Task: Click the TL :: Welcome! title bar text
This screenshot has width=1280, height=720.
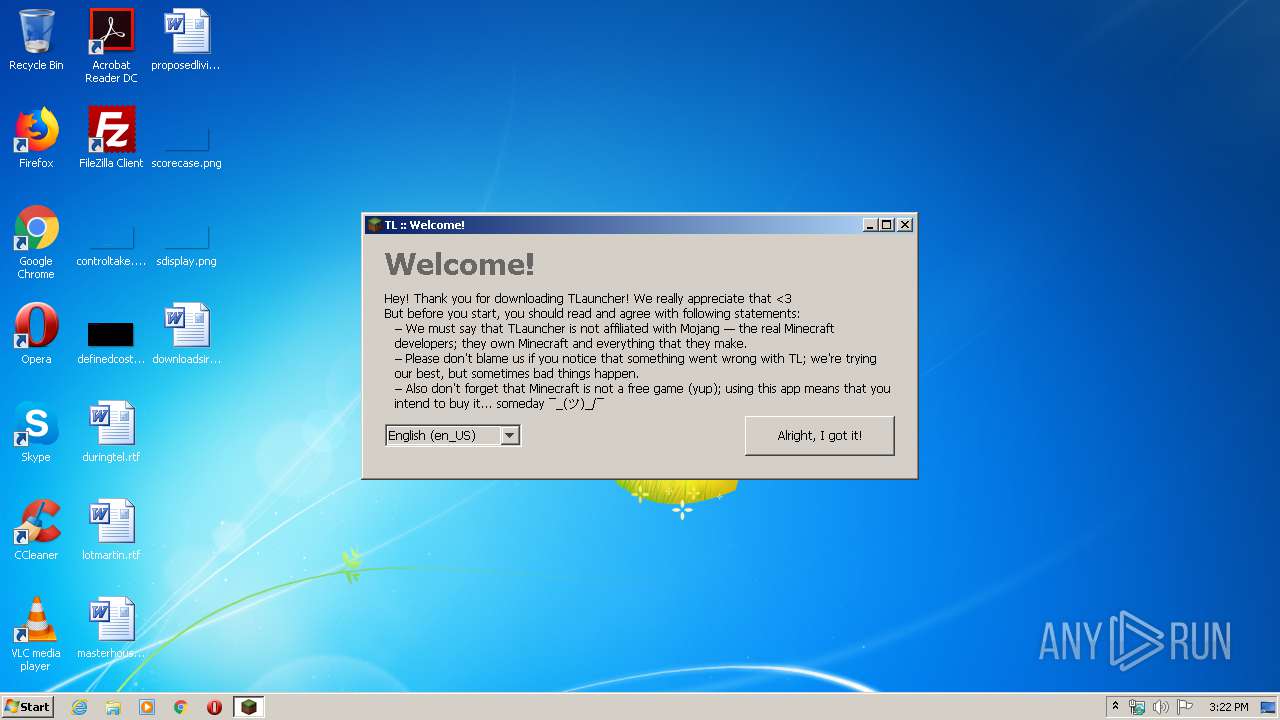Action: pos(425,225)
